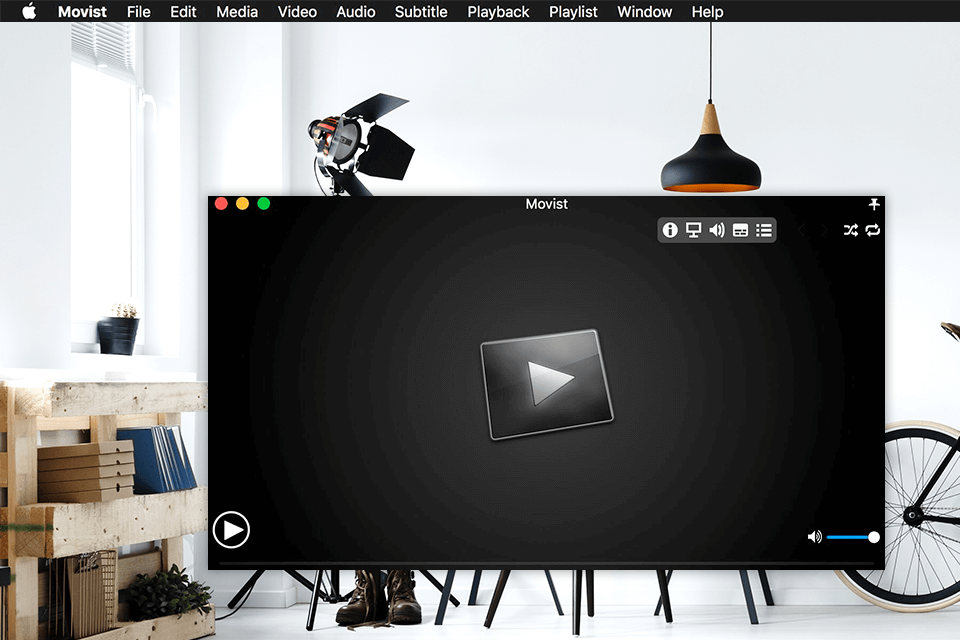Pin the window always on top
This screenshot has height=640, width=960.
coord(874,204)
